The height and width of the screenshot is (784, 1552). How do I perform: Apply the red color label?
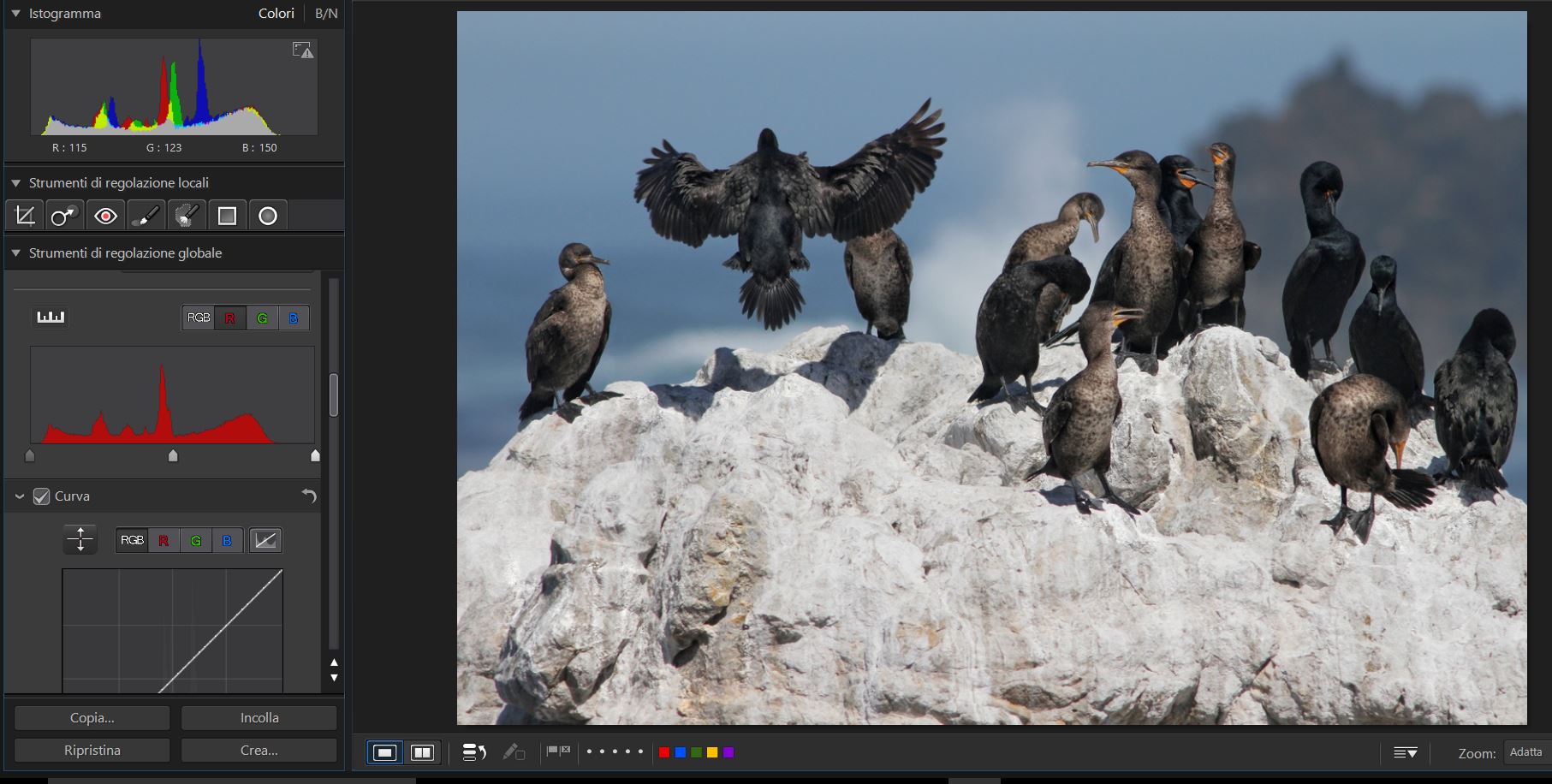pyautogui.click(x=663, y=752)
